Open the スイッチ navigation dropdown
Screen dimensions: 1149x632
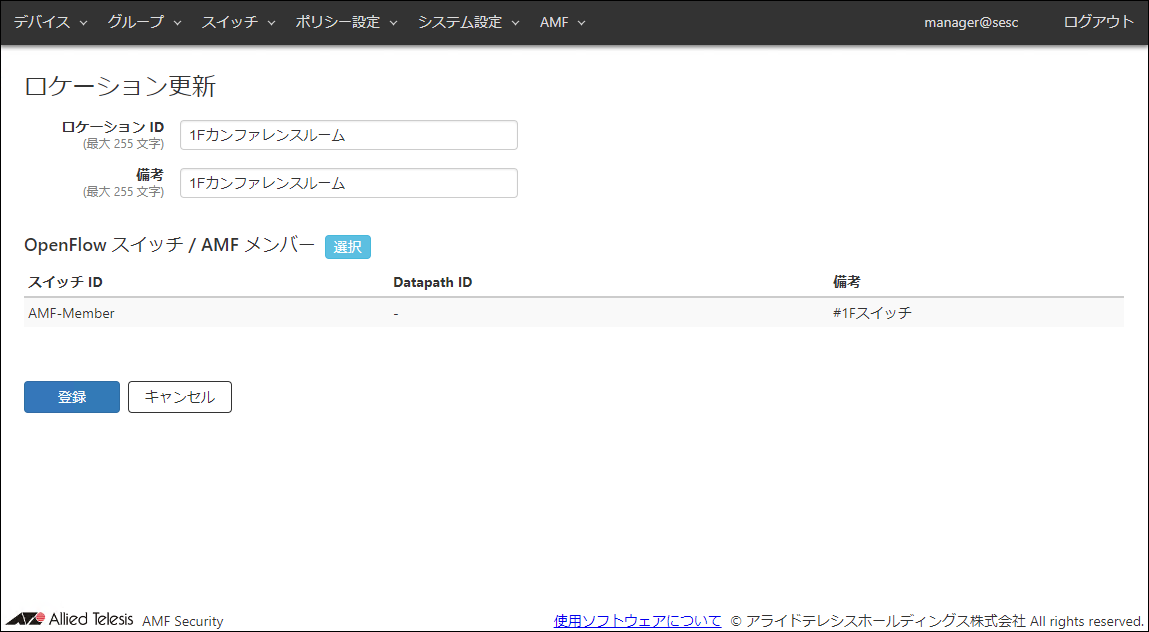[238, 22]
